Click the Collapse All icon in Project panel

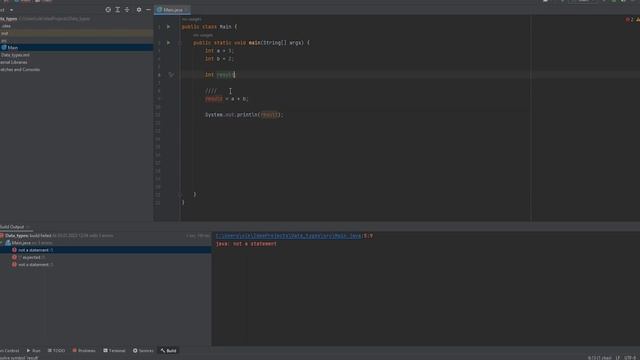click(127, 9)
